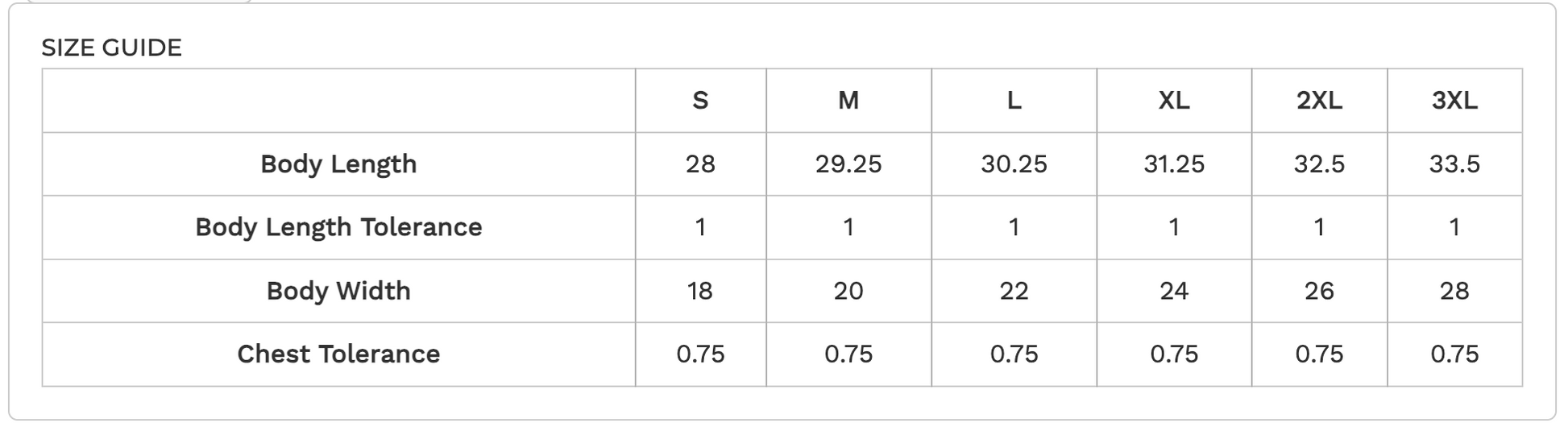
Task: Click the Body Width row label
Action: pyautogui.click(x=338, y=291)
